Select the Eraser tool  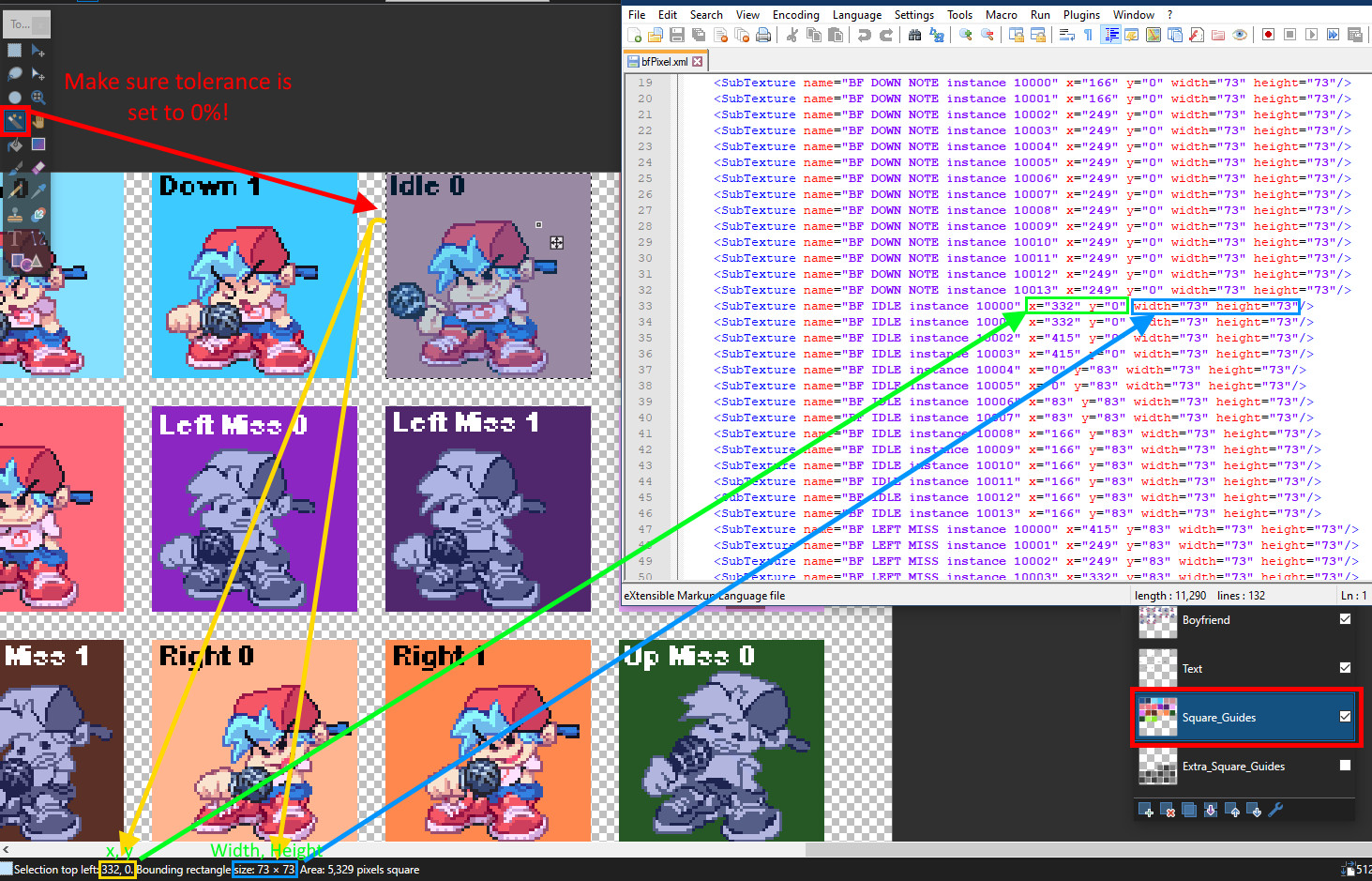(38, 168)
